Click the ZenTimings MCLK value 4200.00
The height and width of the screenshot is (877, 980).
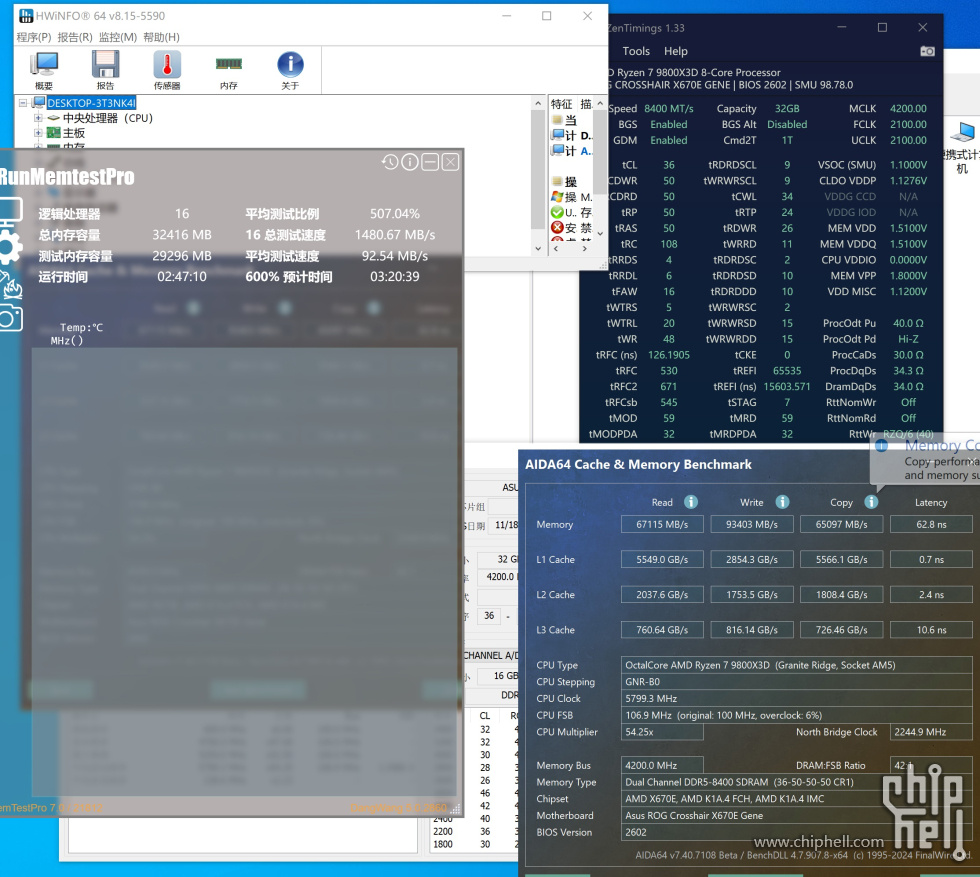908,108
